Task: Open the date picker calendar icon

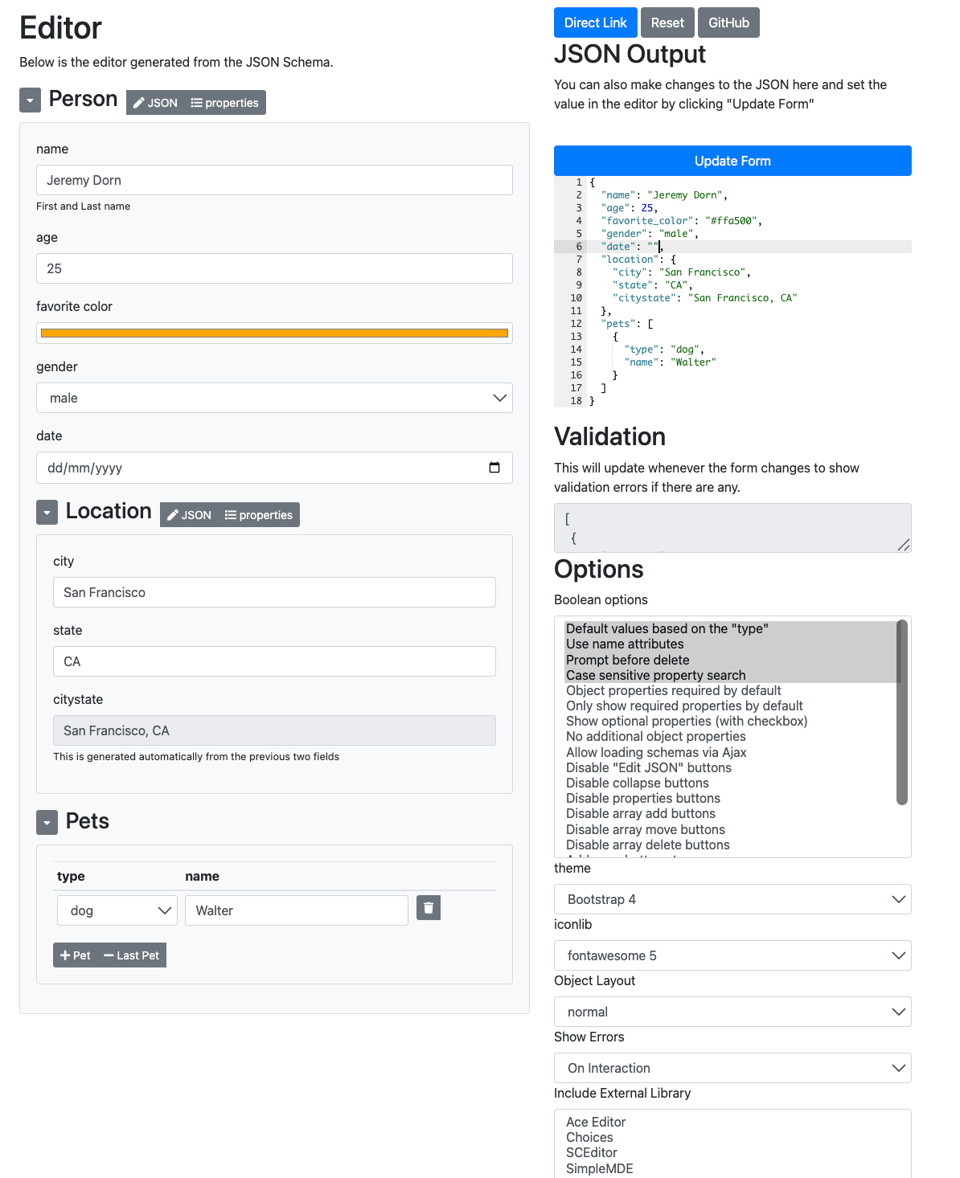Action: (x=494, y=468)
